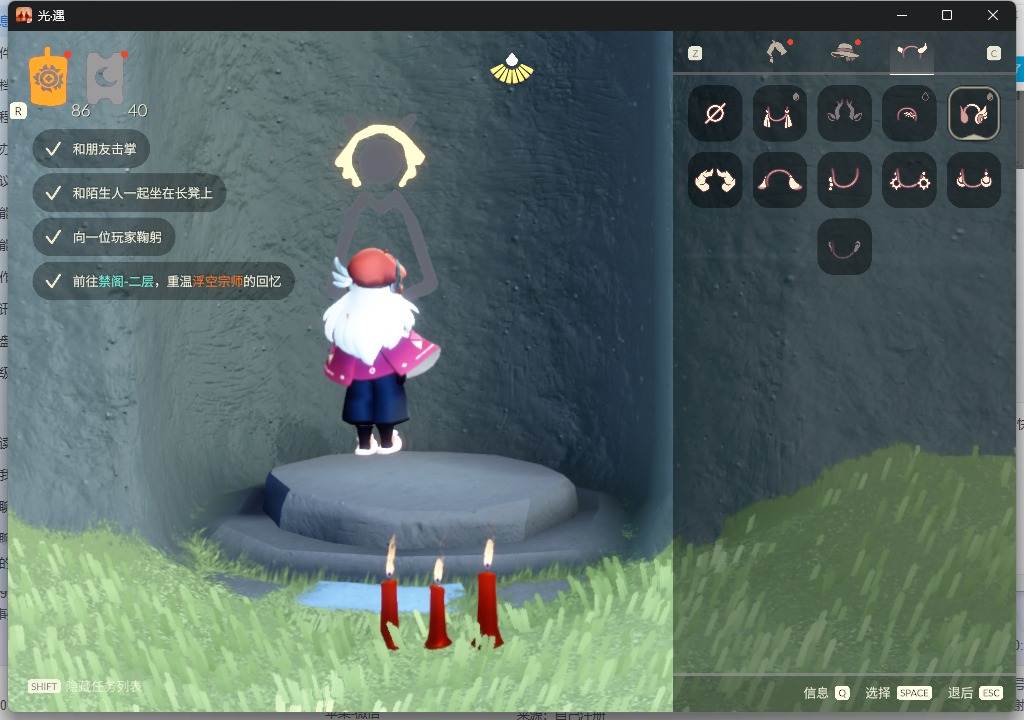Equip the white curled ram horns

coord(715,180)
